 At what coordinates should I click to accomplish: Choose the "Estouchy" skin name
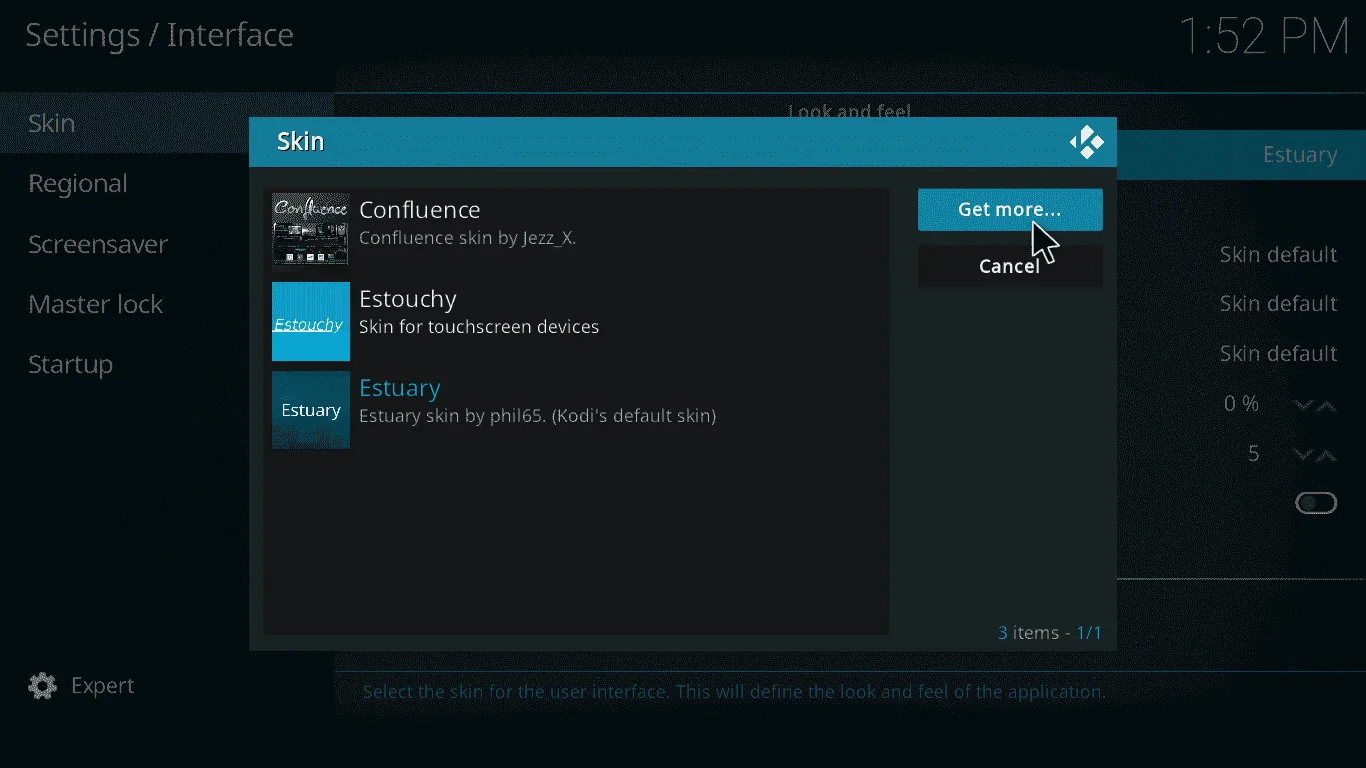[408, 299]
